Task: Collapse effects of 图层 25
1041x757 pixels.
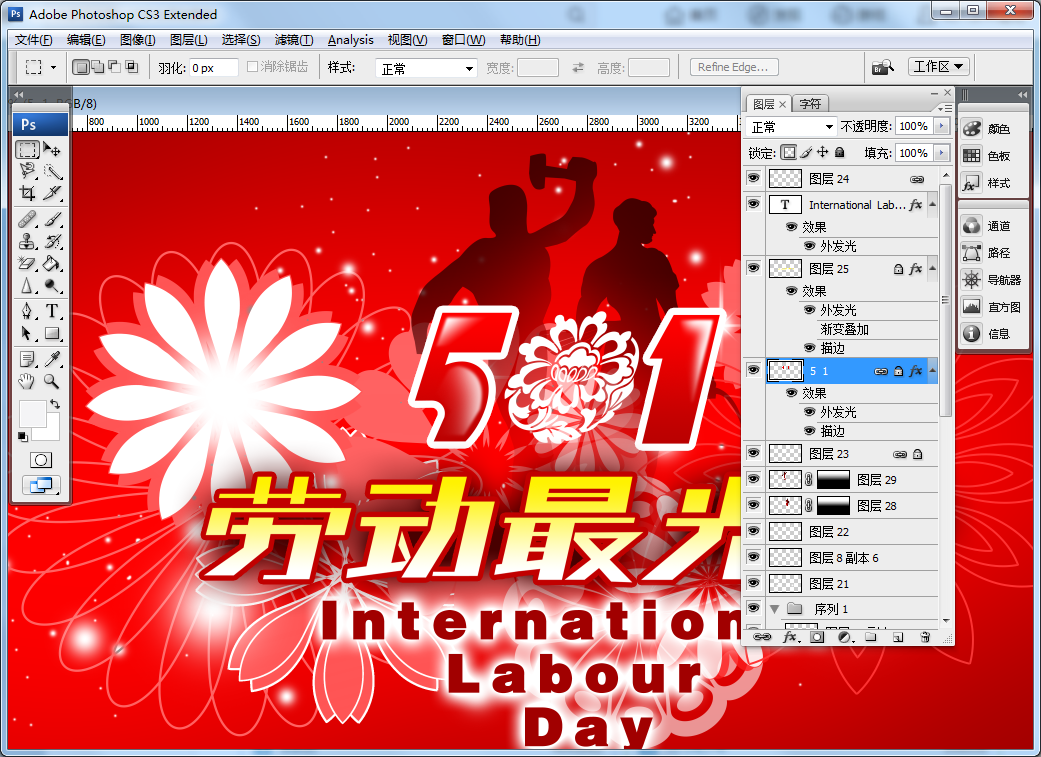Action: [x=932, y=268]
